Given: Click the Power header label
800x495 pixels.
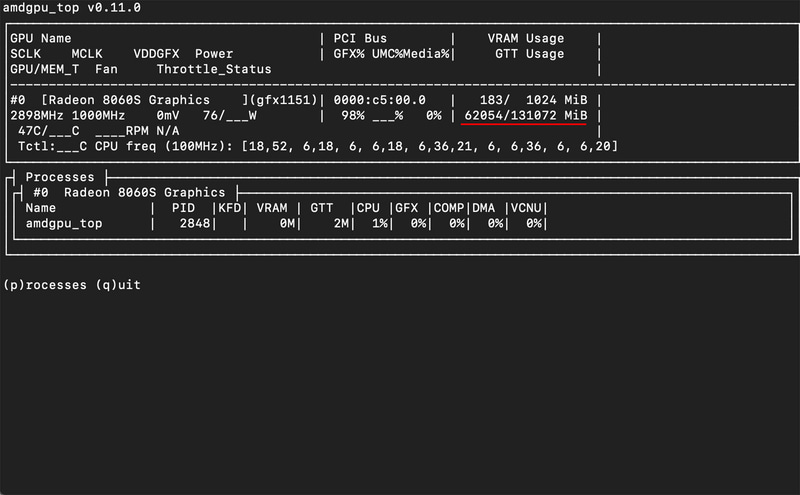Looking at the screenshot, I should [214, 54].
